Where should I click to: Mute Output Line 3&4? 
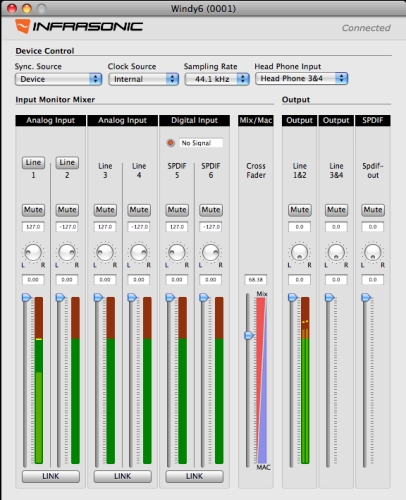point(336,210)
